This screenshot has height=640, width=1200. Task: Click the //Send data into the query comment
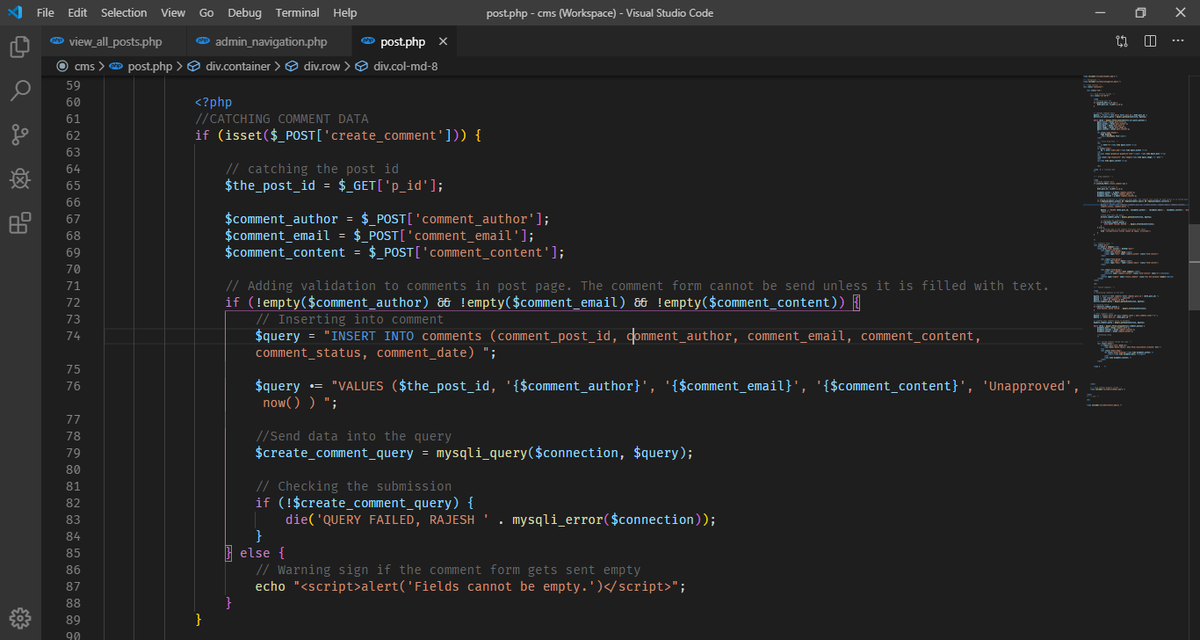point(353,436)
